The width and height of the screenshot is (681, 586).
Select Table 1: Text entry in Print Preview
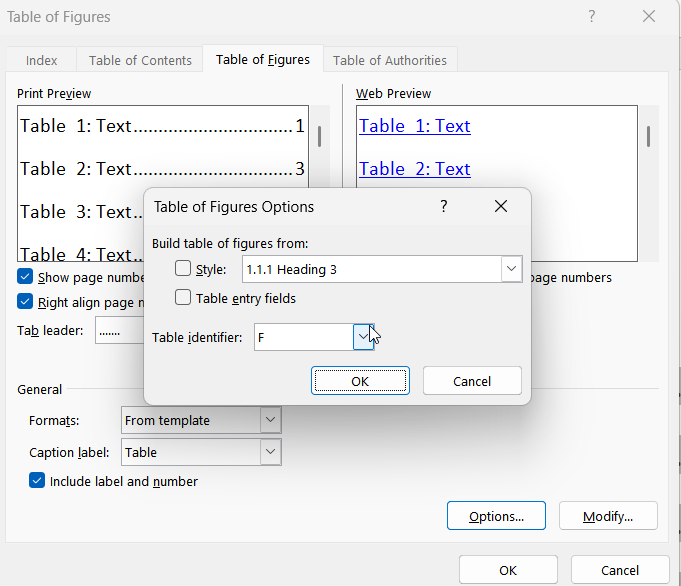click(162, 126)
